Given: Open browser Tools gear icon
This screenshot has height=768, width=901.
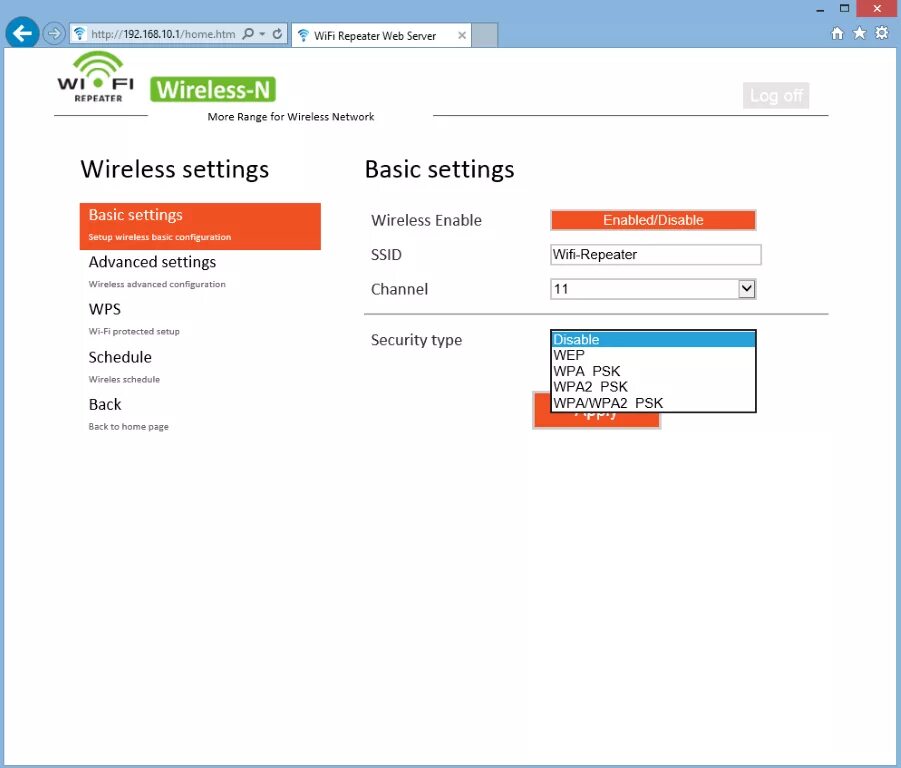Looking at the screenshot, I should pyautogui.click(x=881, y=33).
